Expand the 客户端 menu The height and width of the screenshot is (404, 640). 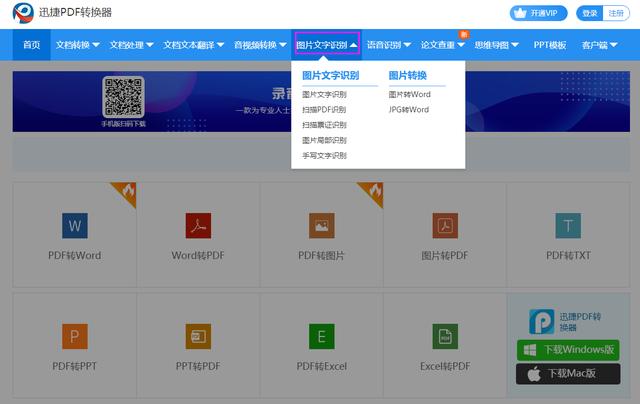pyautogui.click(x=600, y=45)
